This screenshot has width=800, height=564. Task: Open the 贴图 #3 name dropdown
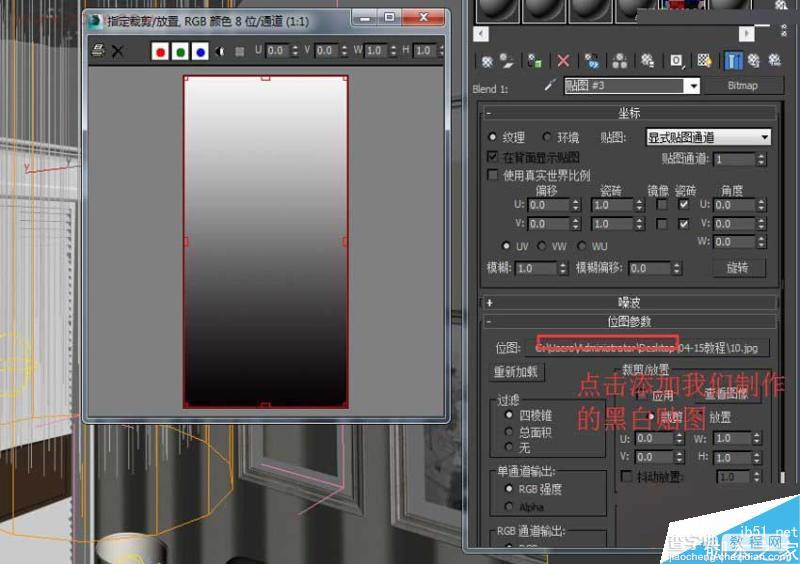point(693,86)
